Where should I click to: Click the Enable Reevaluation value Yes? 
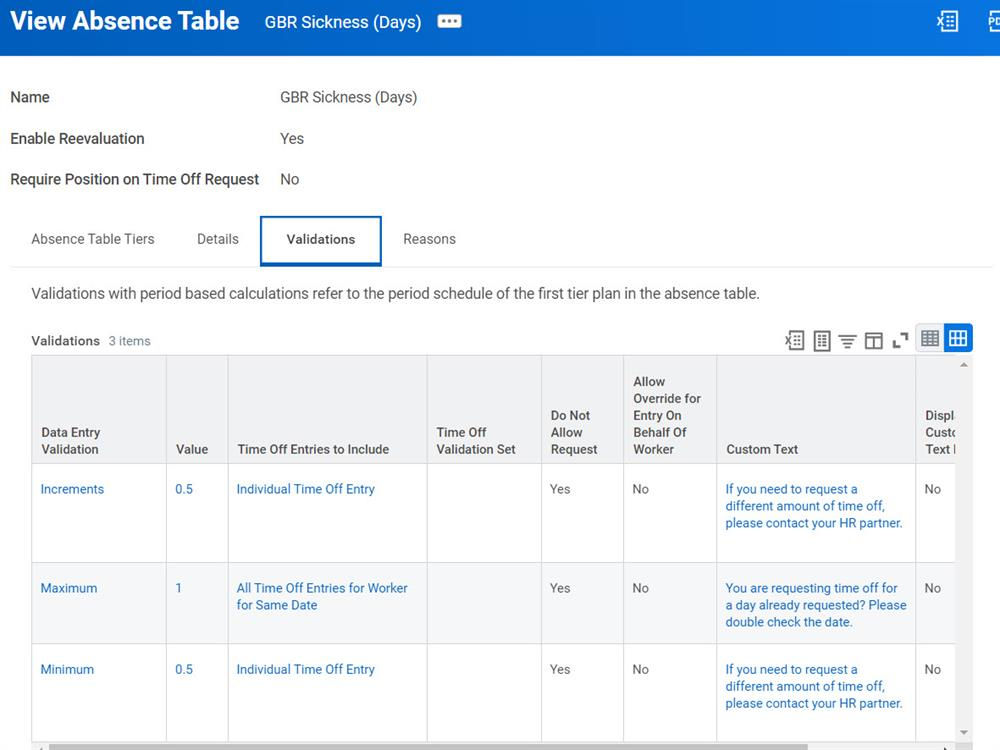tap(292, 138)
